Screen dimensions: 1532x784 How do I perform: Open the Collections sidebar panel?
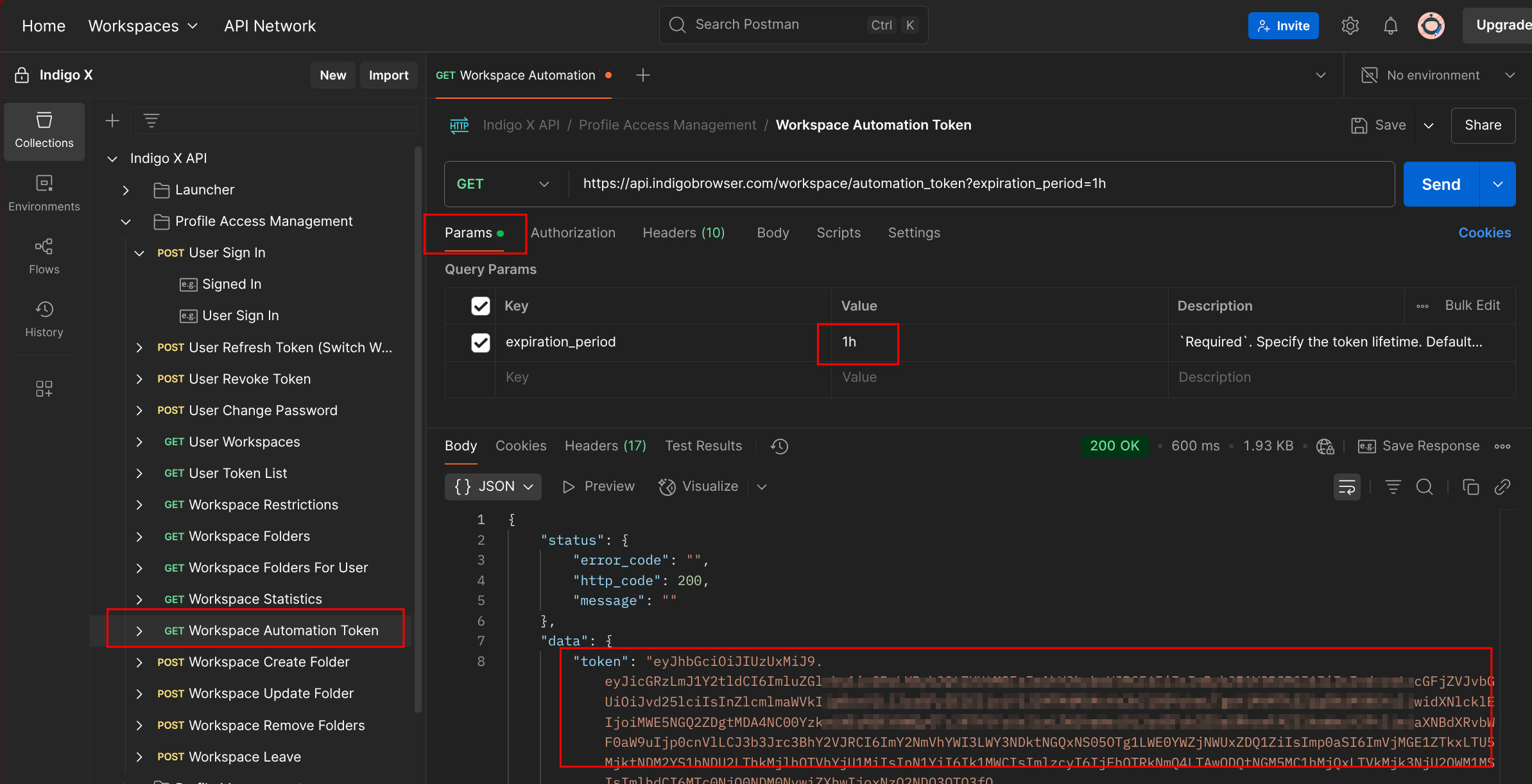(x=44, y=131)
